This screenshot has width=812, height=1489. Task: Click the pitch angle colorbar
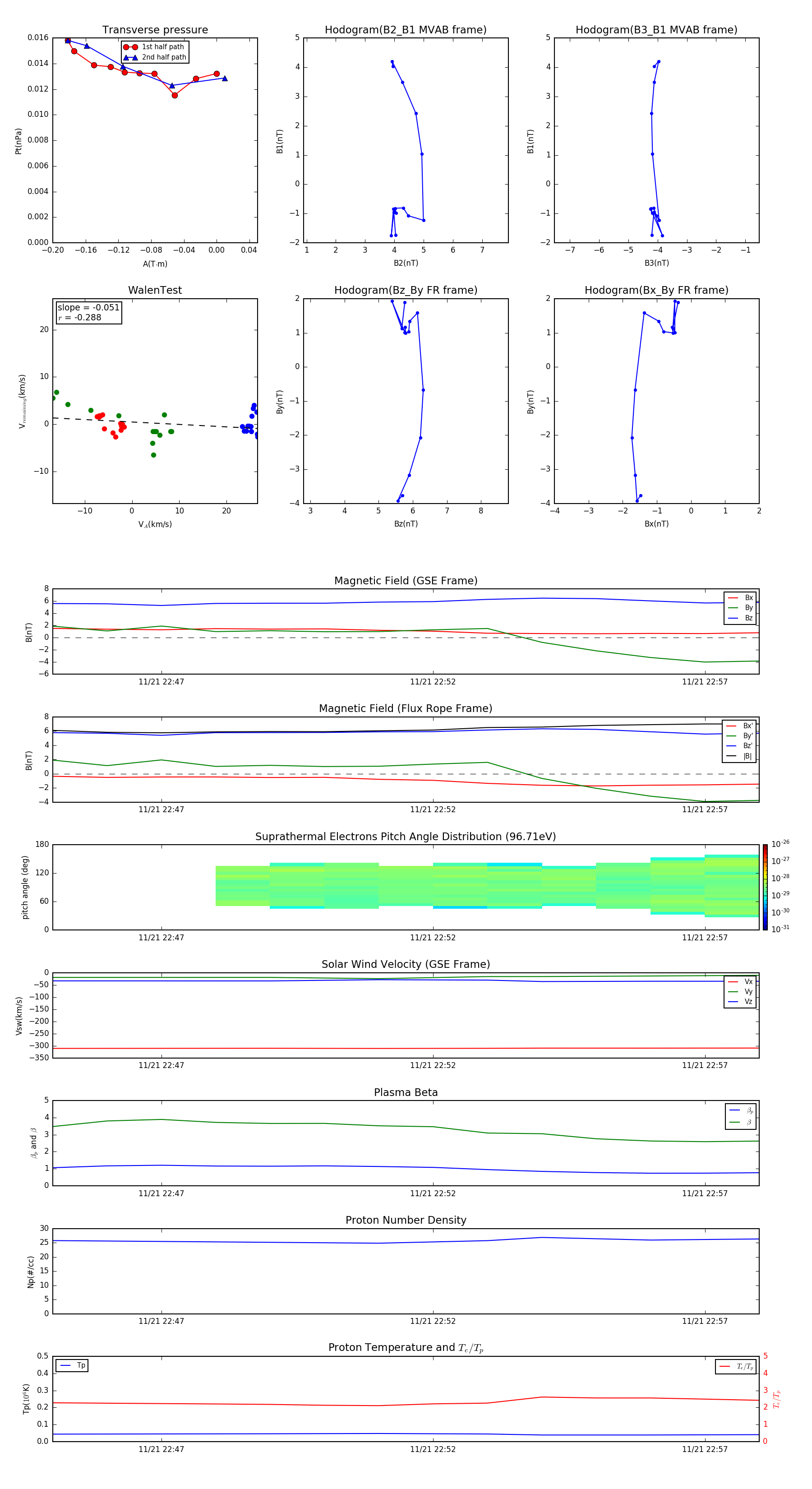765,887
